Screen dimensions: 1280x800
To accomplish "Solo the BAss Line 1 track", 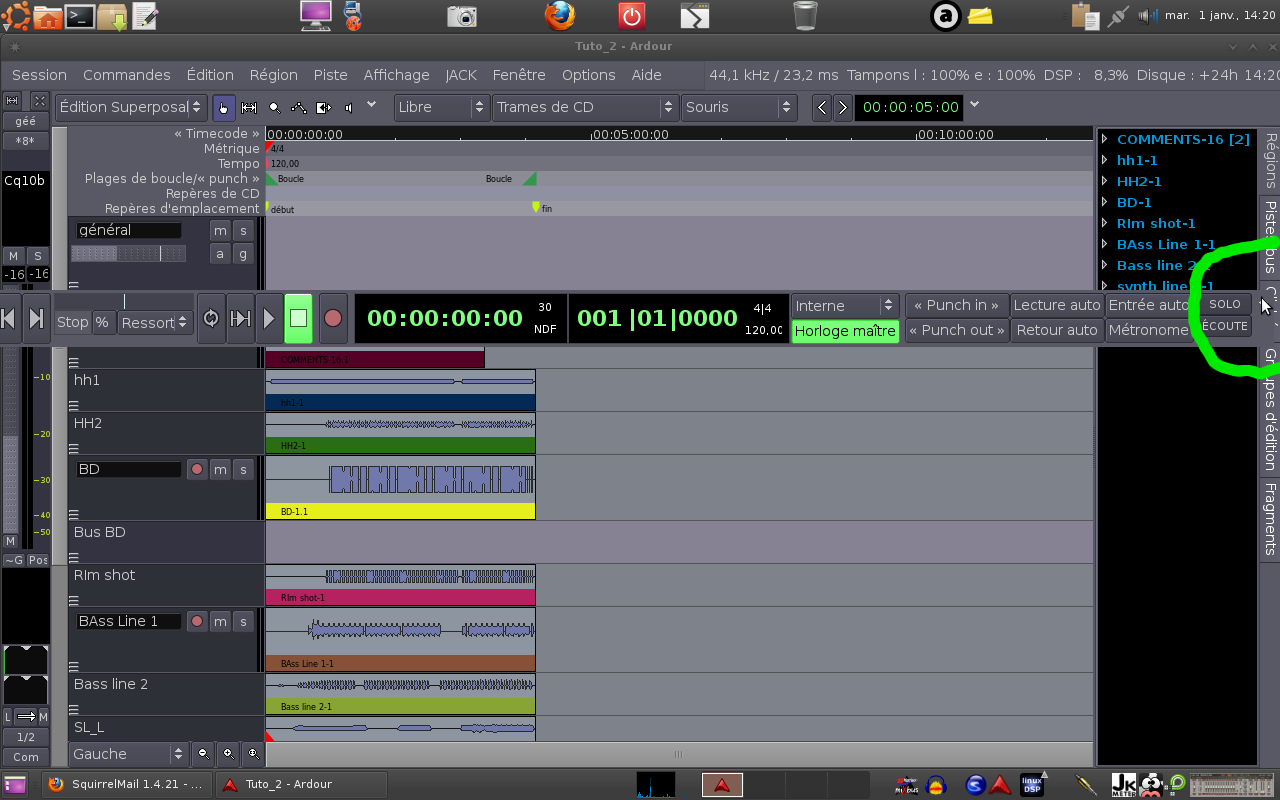I will [243, 621].
